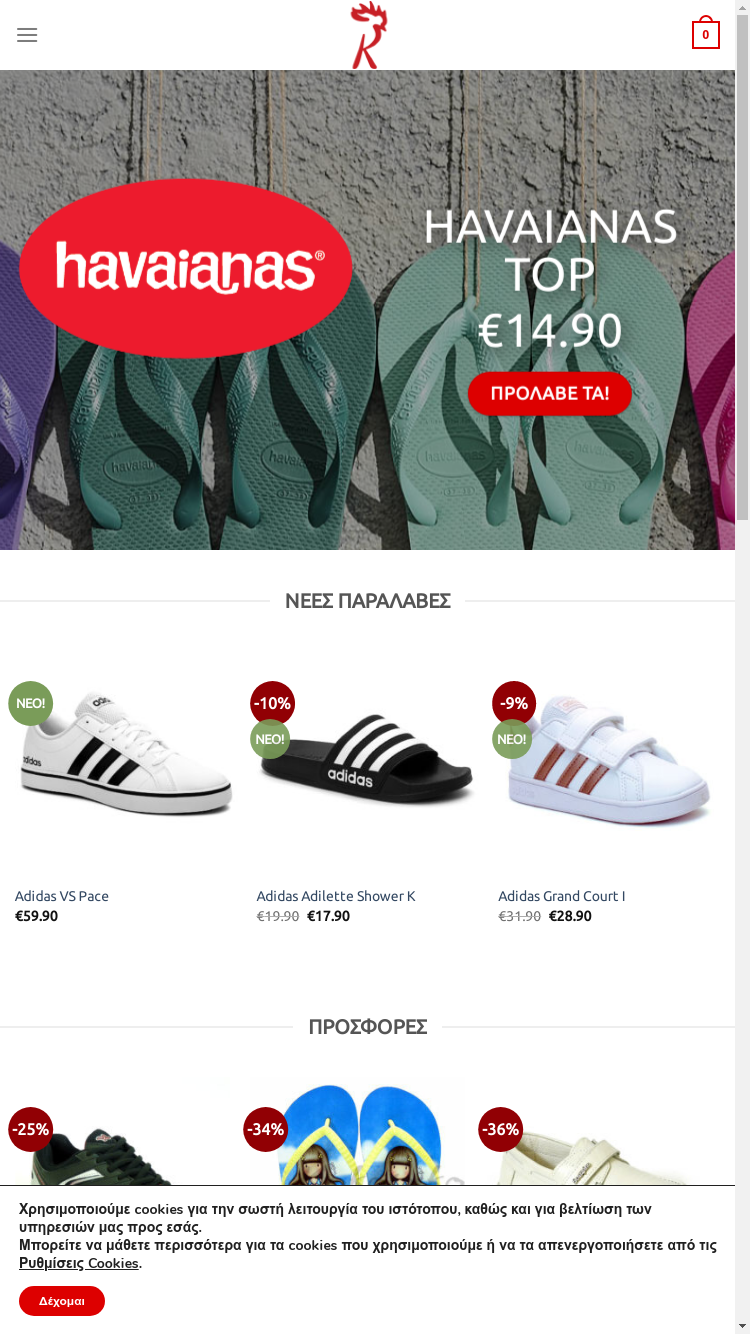Accept cookies with the Δέχομαι button
Viewport: 750px width, 1334px height.
[62, 1301]
